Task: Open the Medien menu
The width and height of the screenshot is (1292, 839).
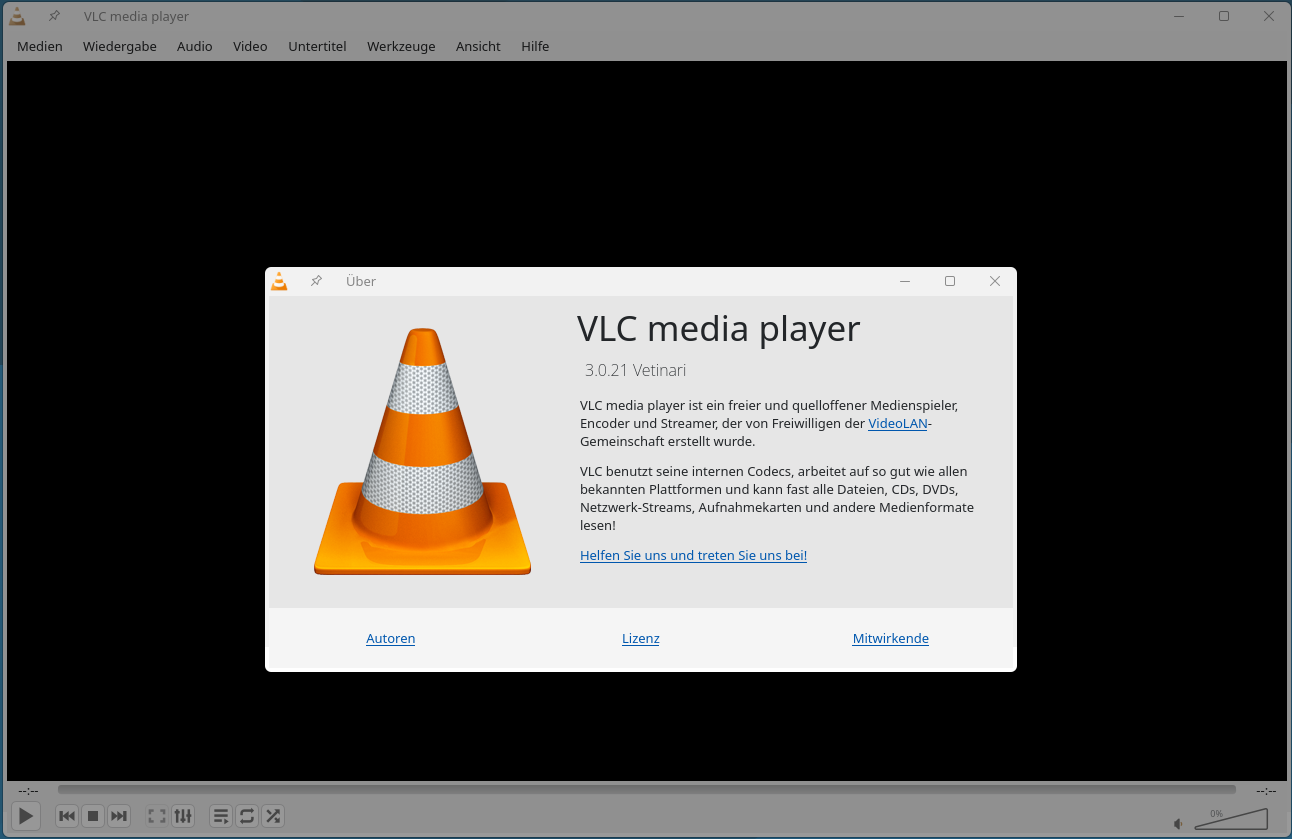Action: pos(40,46)
